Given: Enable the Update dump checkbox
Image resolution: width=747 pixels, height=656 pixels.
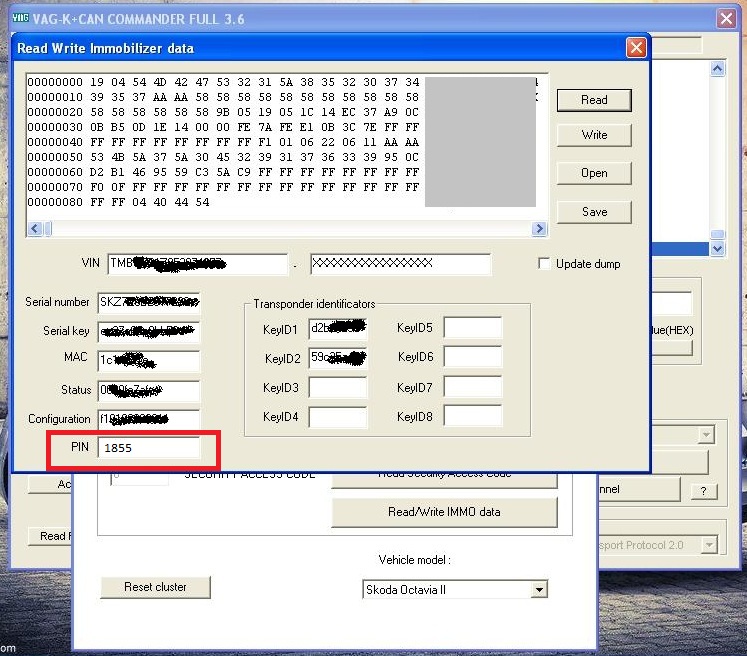Looking at the screenshot, I should click(545, 264).
